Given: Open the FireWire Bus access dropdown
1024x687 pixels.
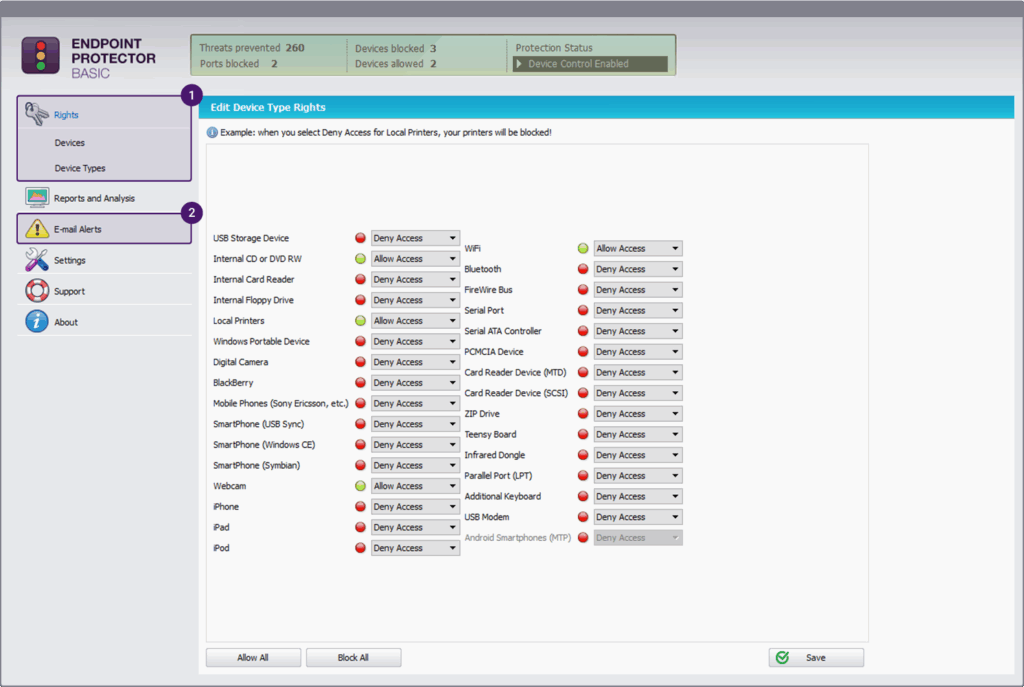Looking at the screenshot, I should [x=638, y=290].
